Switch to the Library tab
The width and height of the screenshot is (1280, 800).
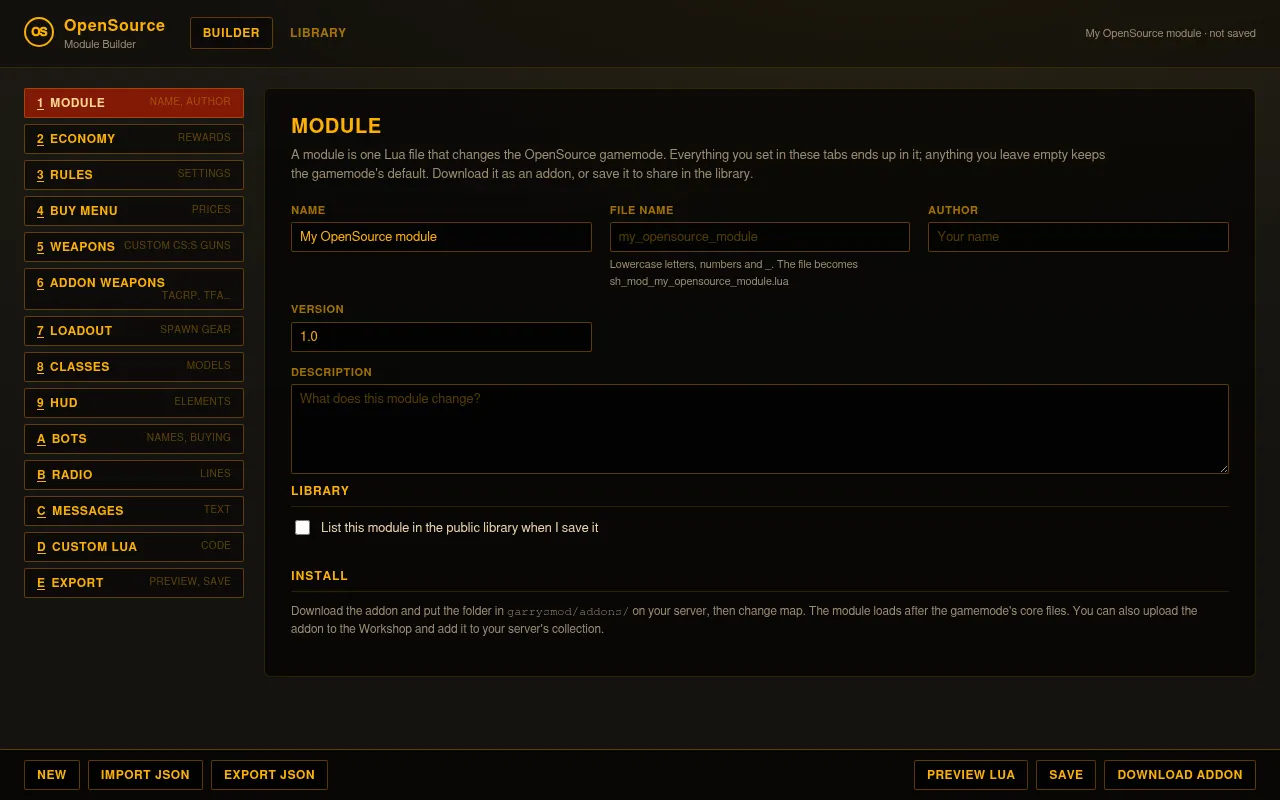point(318,33)
